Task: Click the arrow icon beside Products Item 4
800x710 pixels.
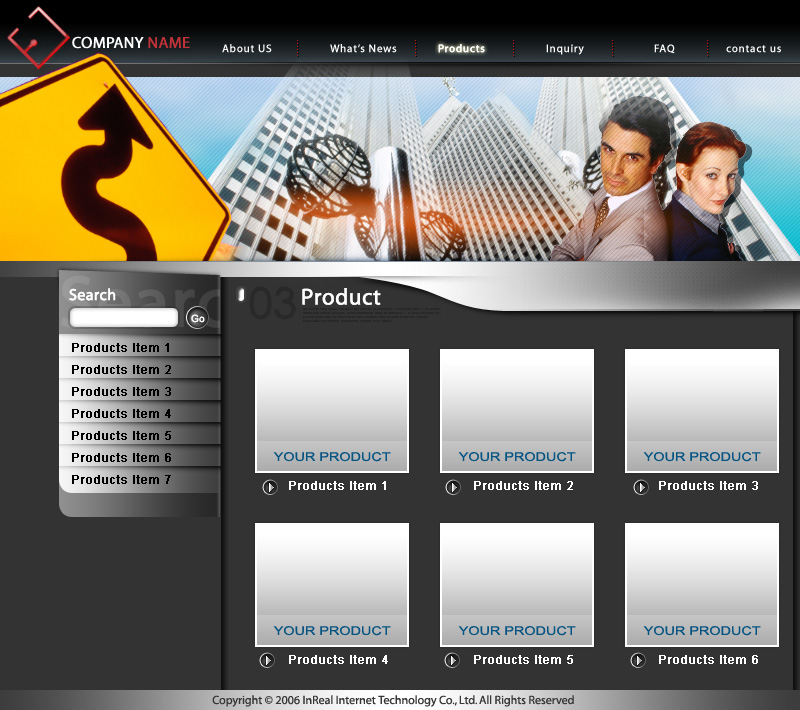Action: coord(267,660)
